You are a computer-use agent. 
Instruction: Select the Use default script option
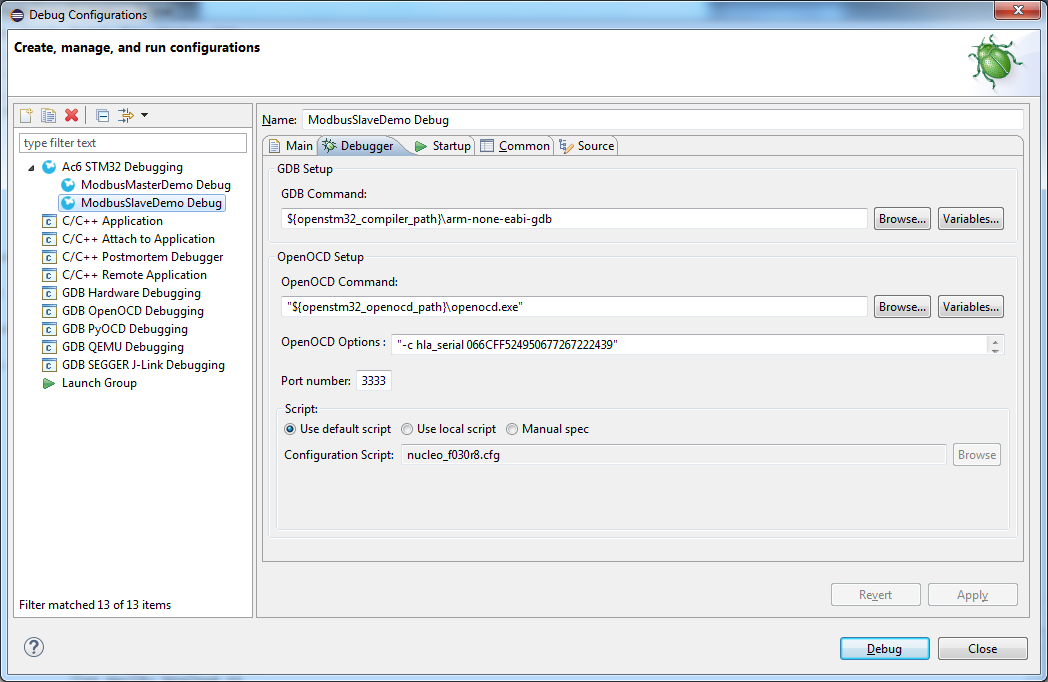pyautogui.click(x=291, y=429)
